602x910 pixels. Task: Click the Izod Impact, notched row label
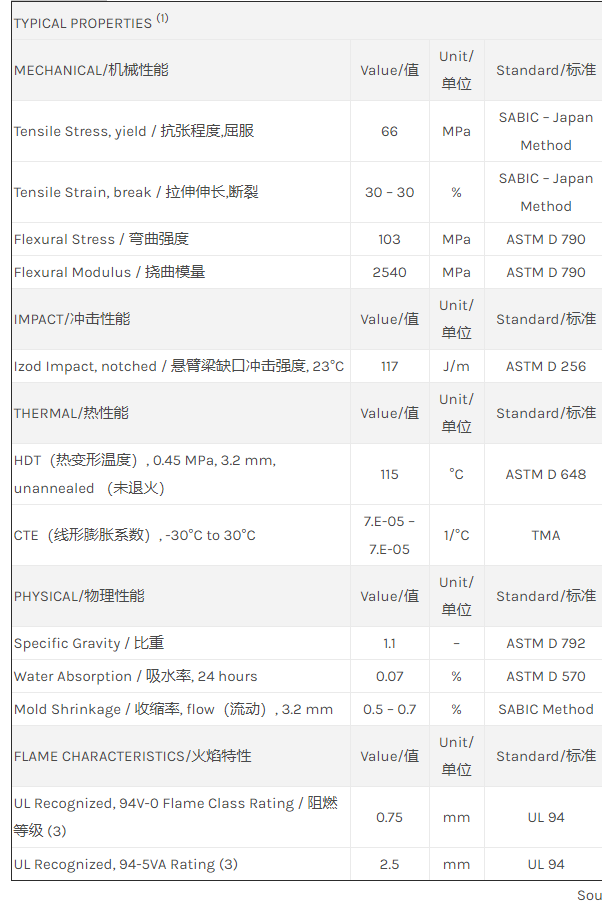(179, 366)
